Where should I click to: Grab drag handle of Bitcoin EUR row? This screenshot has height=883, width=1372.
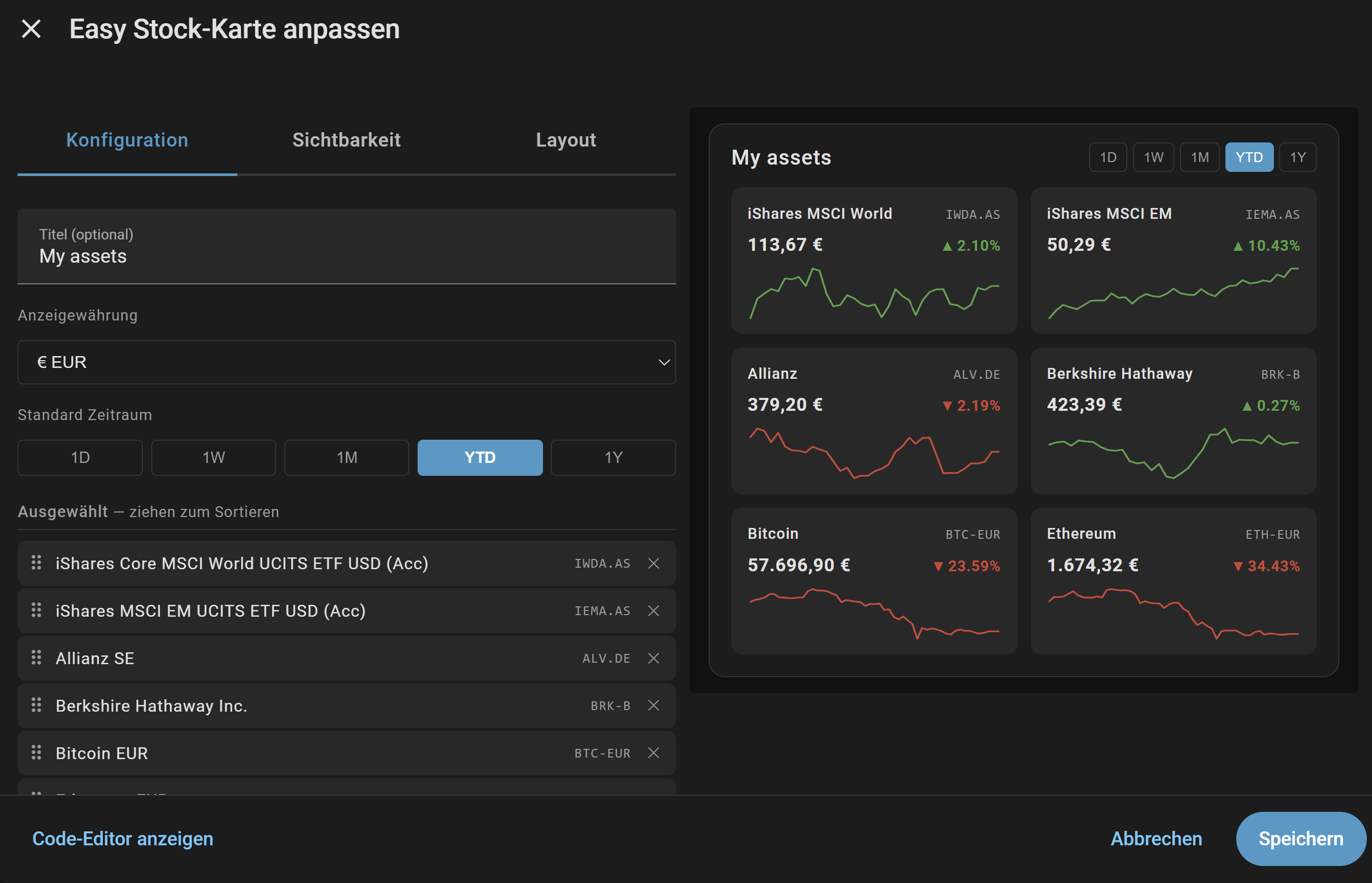[x=36, y=752]
